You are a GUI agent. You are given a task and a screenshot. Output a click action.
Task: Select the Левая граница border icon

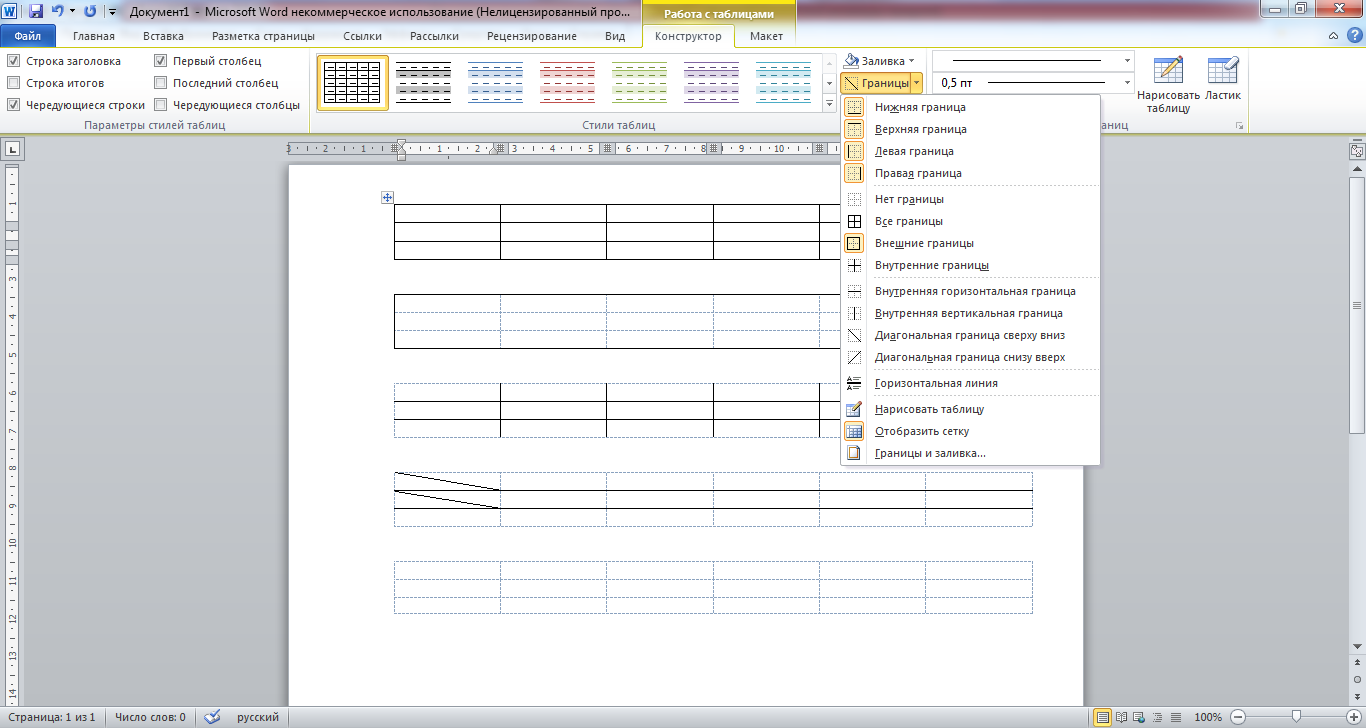(854, 151)
